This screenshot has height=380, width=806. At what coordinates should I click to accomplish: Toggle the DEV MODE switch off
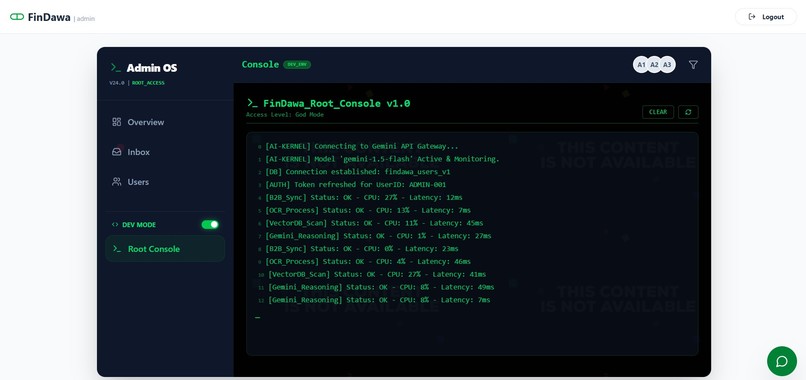pos(210,225)
